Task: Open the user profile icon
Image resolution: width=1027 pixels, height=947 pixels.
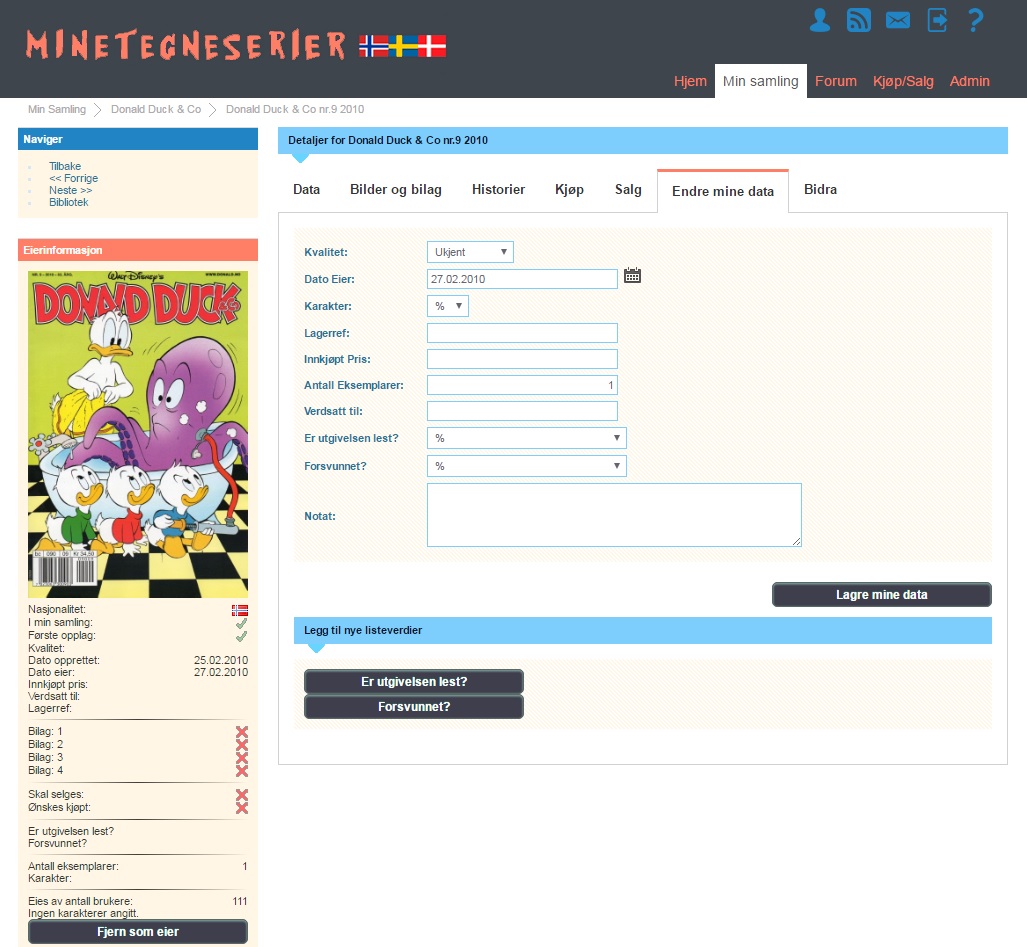Action: (819, 20)
